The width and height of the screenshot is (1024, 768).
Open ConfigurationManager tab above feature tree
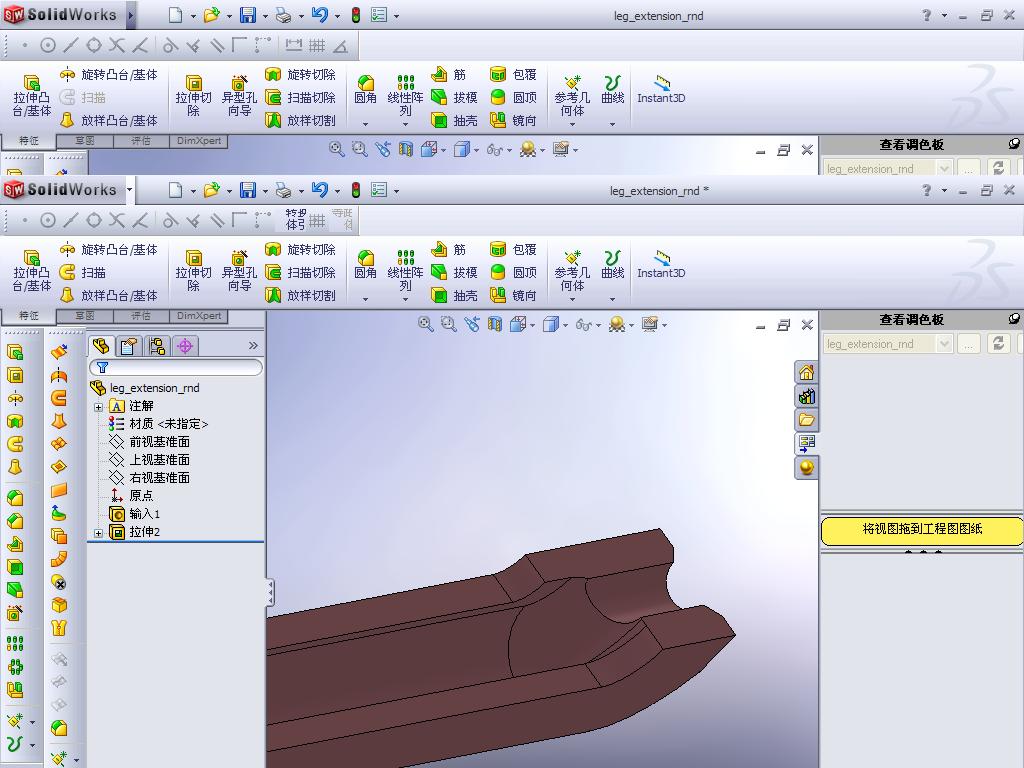(x=157, y=346)
